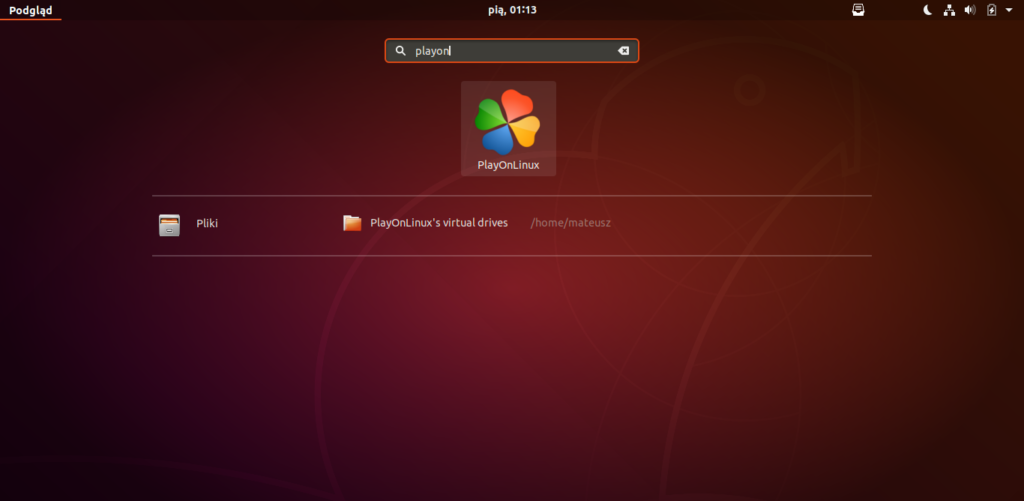This screenshot has width=1024, height=501.
Task: Open PlayOnLinux's virtual drives folder icon
Action: point(352,223)
